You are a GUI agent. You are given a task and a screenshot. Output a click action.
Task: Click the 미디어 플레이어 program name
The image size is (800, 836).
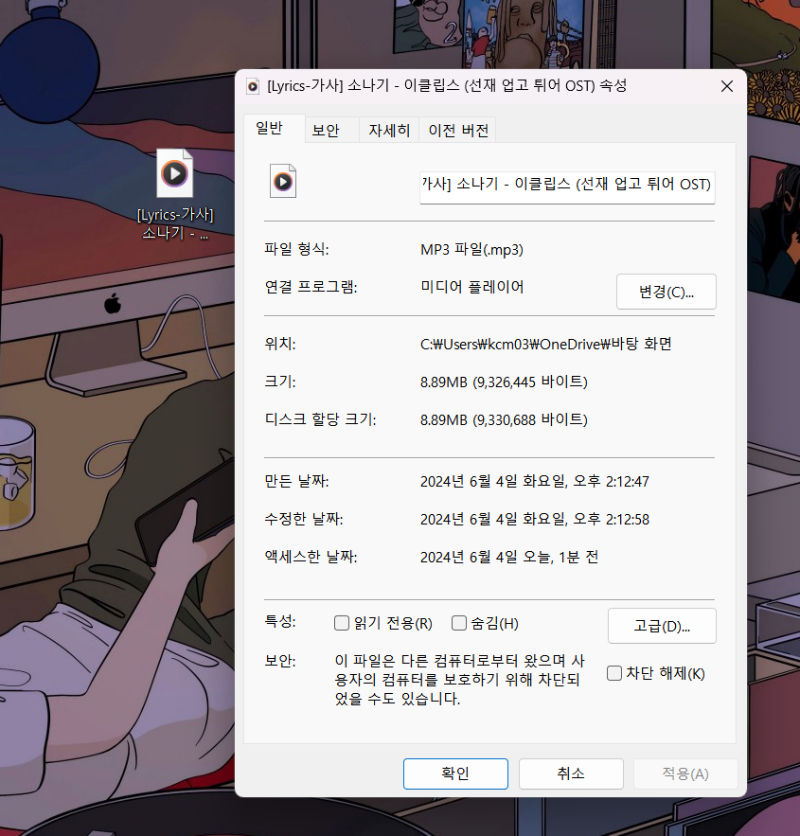click(472, 287)
